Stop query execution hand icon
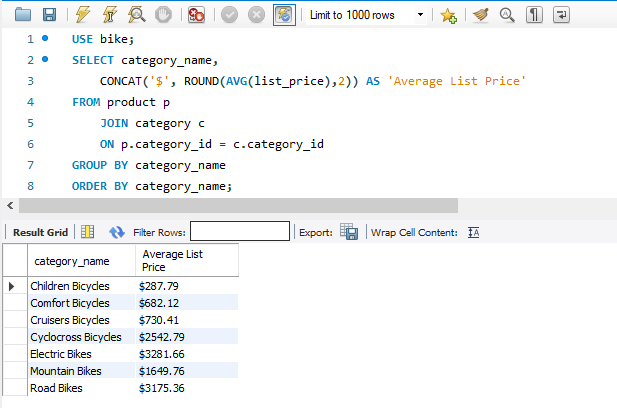Viewport: 617px width, 408px height. (163, 15)
